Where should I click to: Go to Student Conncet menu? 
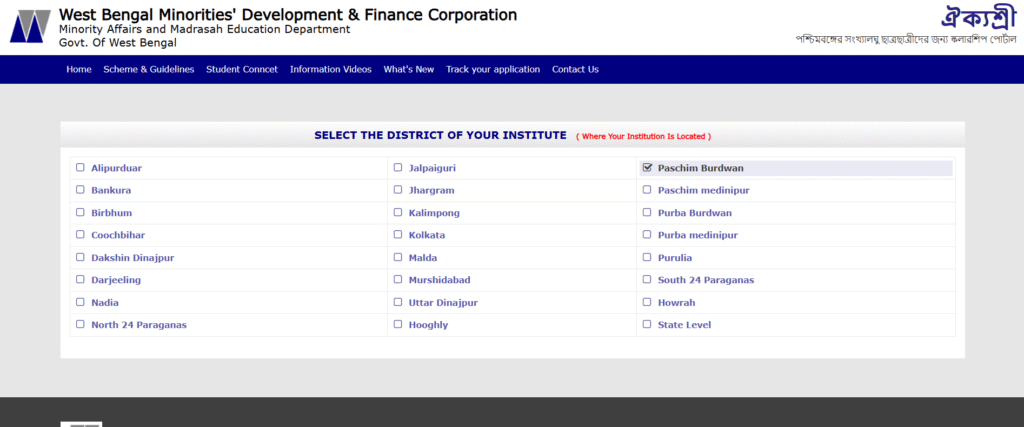(242, 69)
